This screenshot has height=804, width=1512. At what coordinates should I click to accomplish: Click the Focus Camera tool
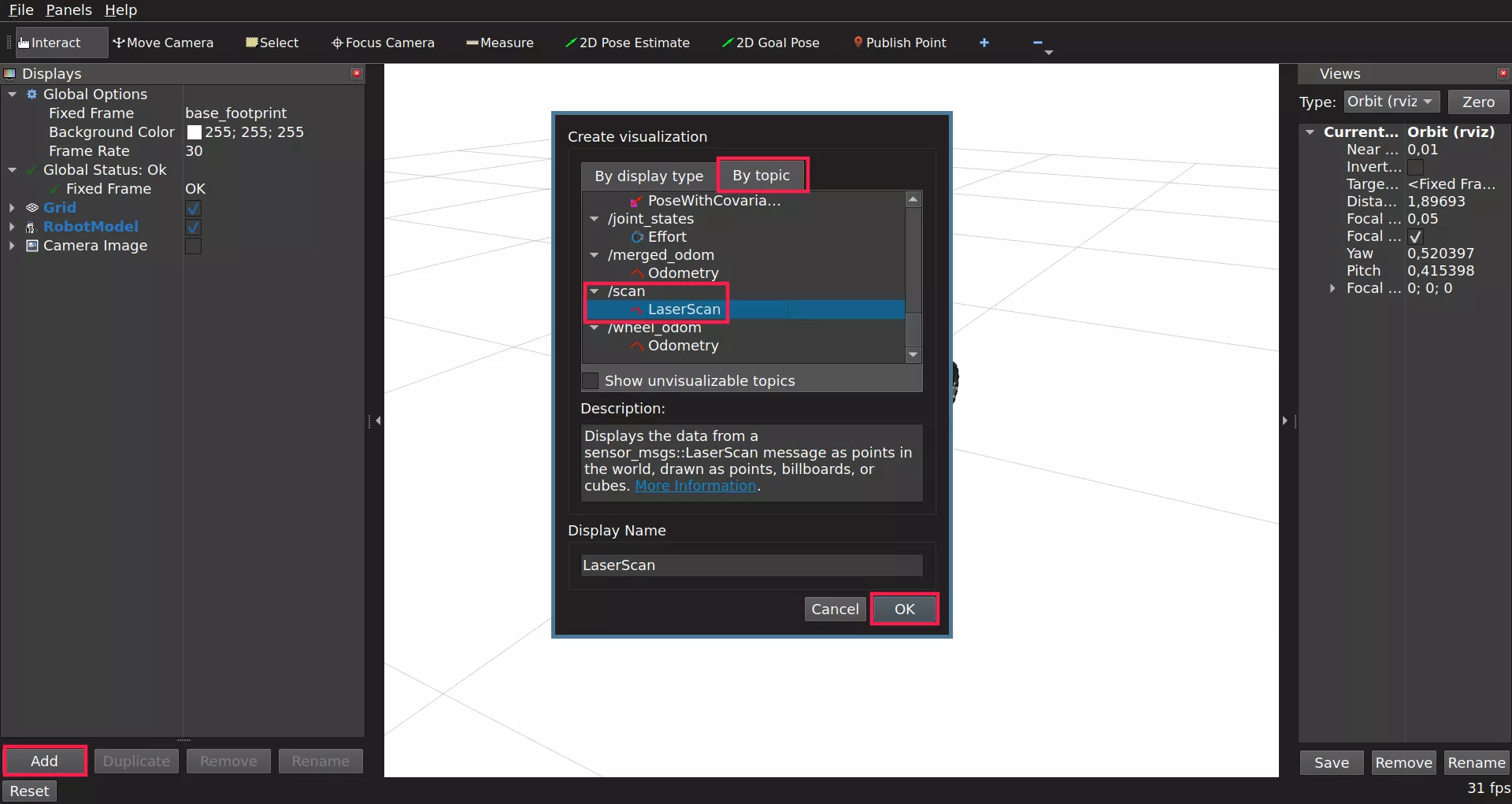pyautogui.click(x=383, y=43)
